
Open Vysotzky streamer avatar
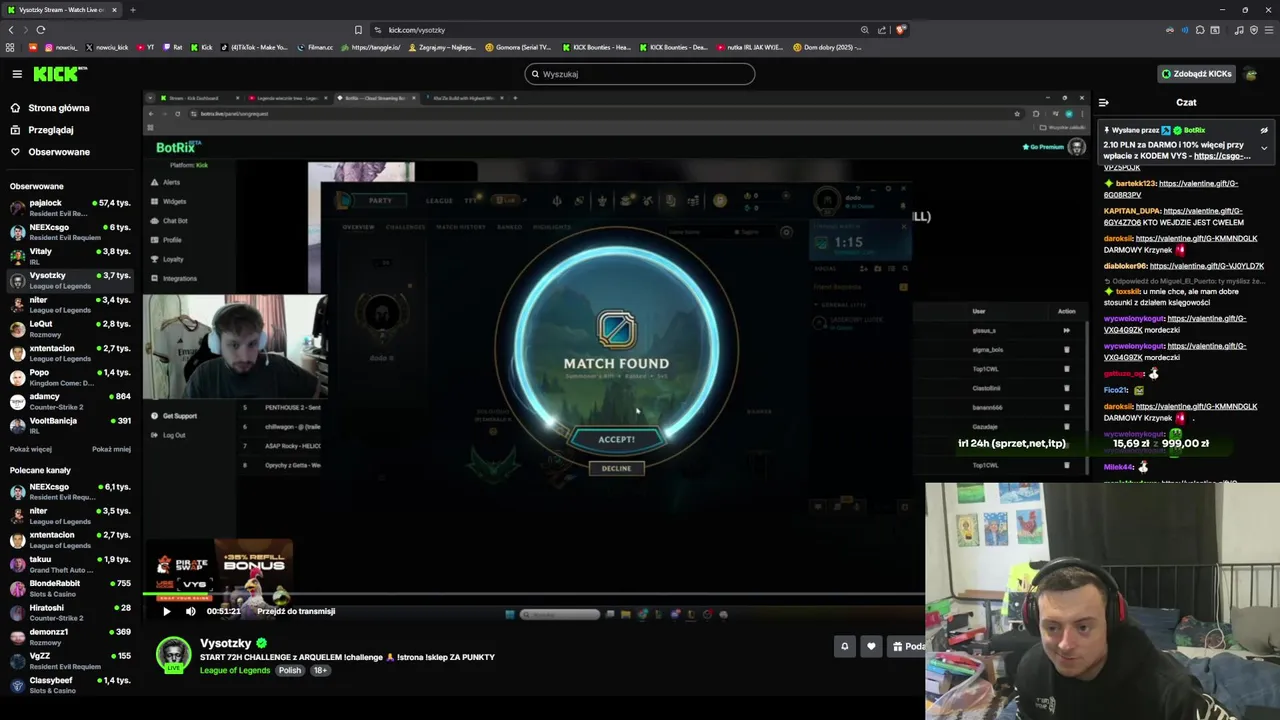[173, 654]
